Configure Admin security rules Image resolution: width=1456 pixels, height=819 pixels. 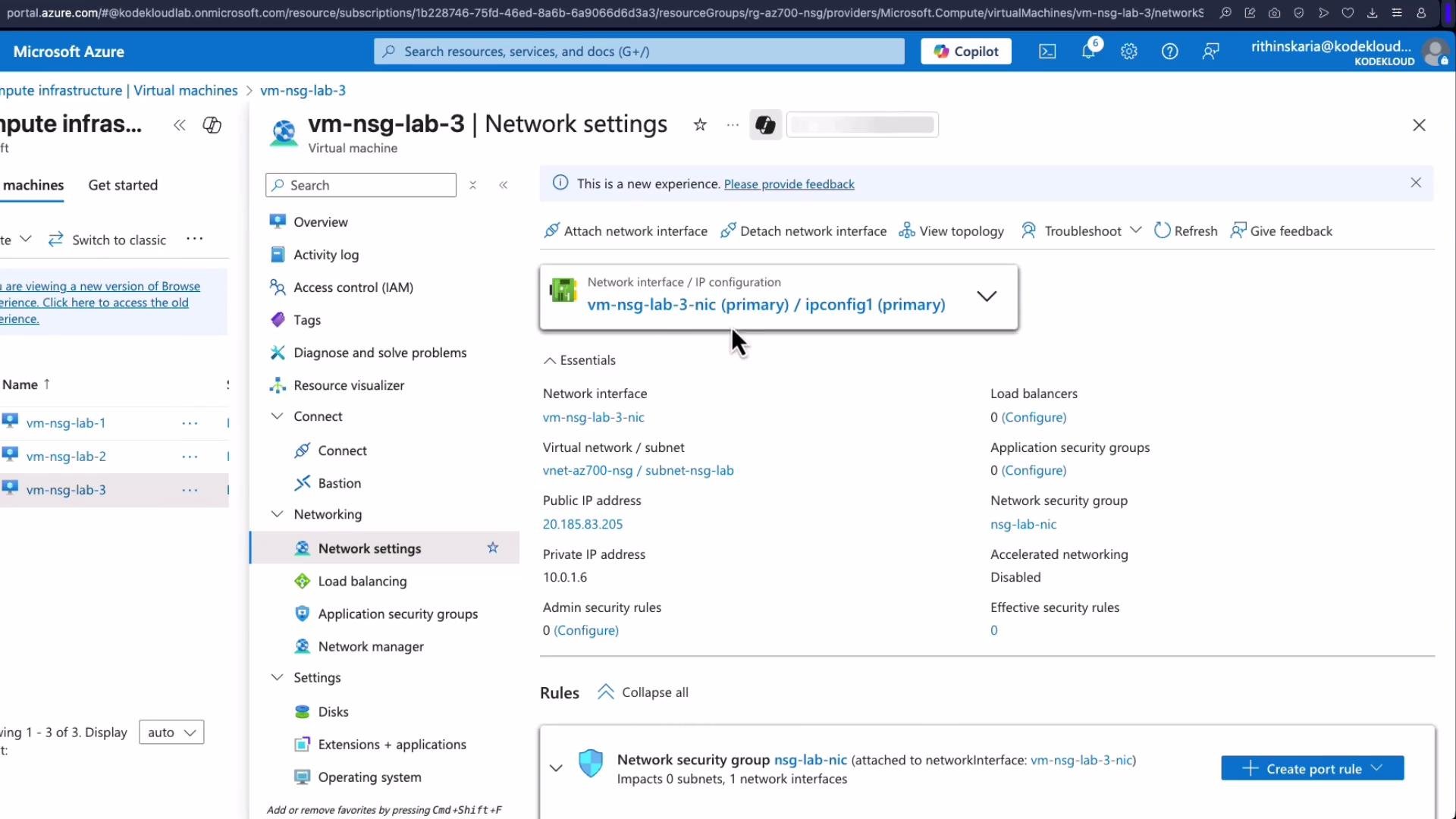[586, 630]
